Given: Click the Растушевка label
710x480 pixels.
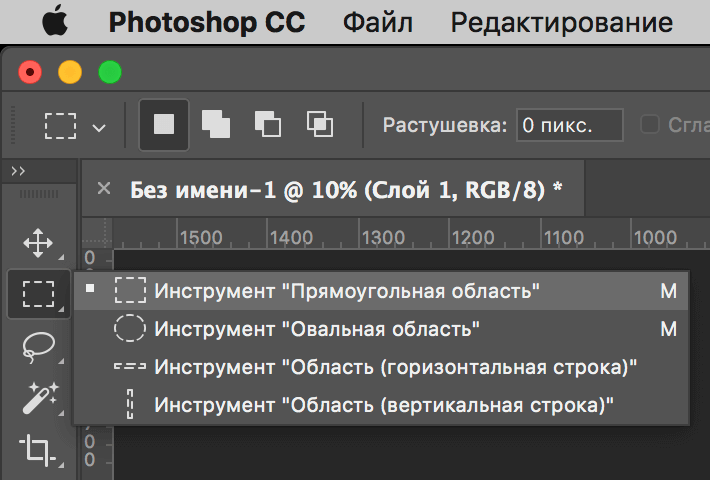Looking at the screenshot, I should (x=445, y=125).
